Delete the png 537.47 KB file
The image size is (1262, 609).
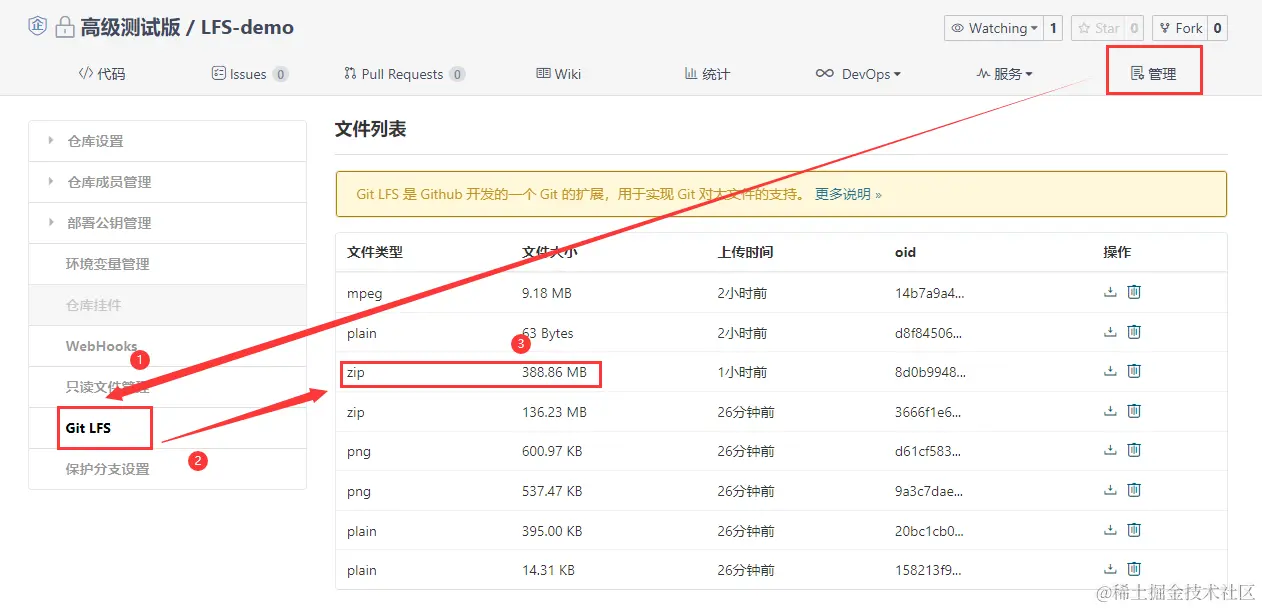(x=1134, y=490)
